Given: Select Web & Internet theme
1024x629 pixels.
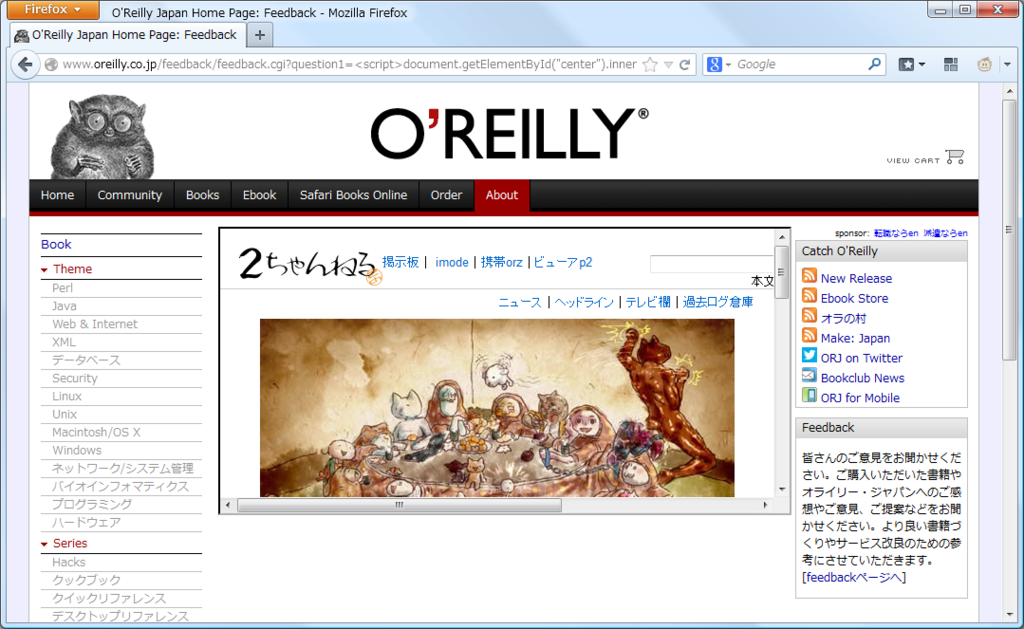Looking at the screenshot, I should pos(95,324).
